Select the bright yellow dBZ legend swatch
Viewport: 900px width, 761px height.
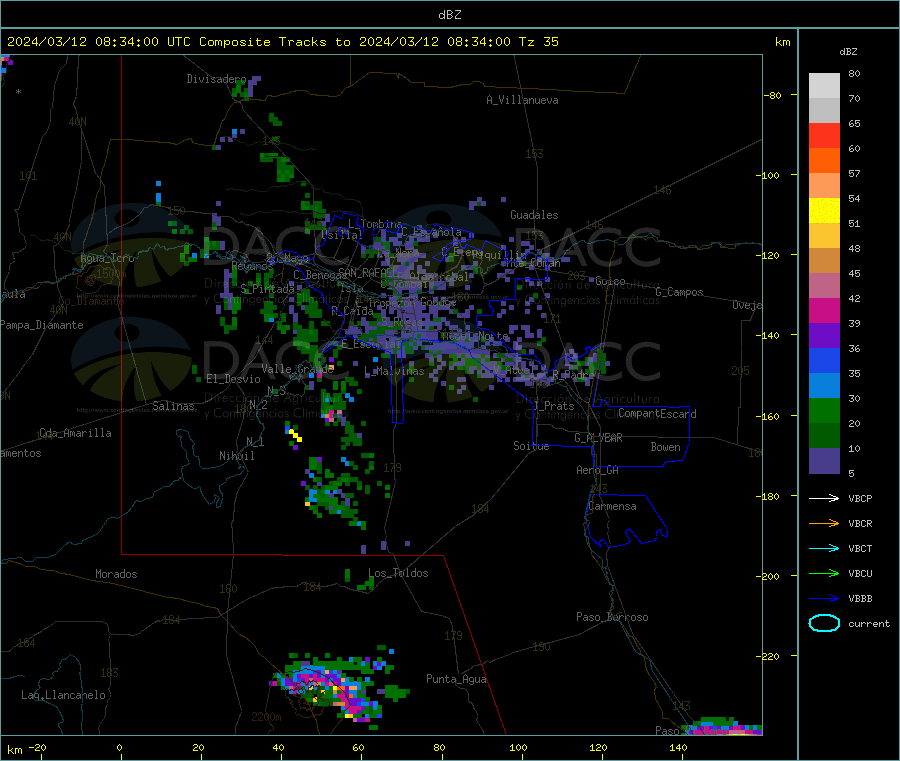click(824, 211)
